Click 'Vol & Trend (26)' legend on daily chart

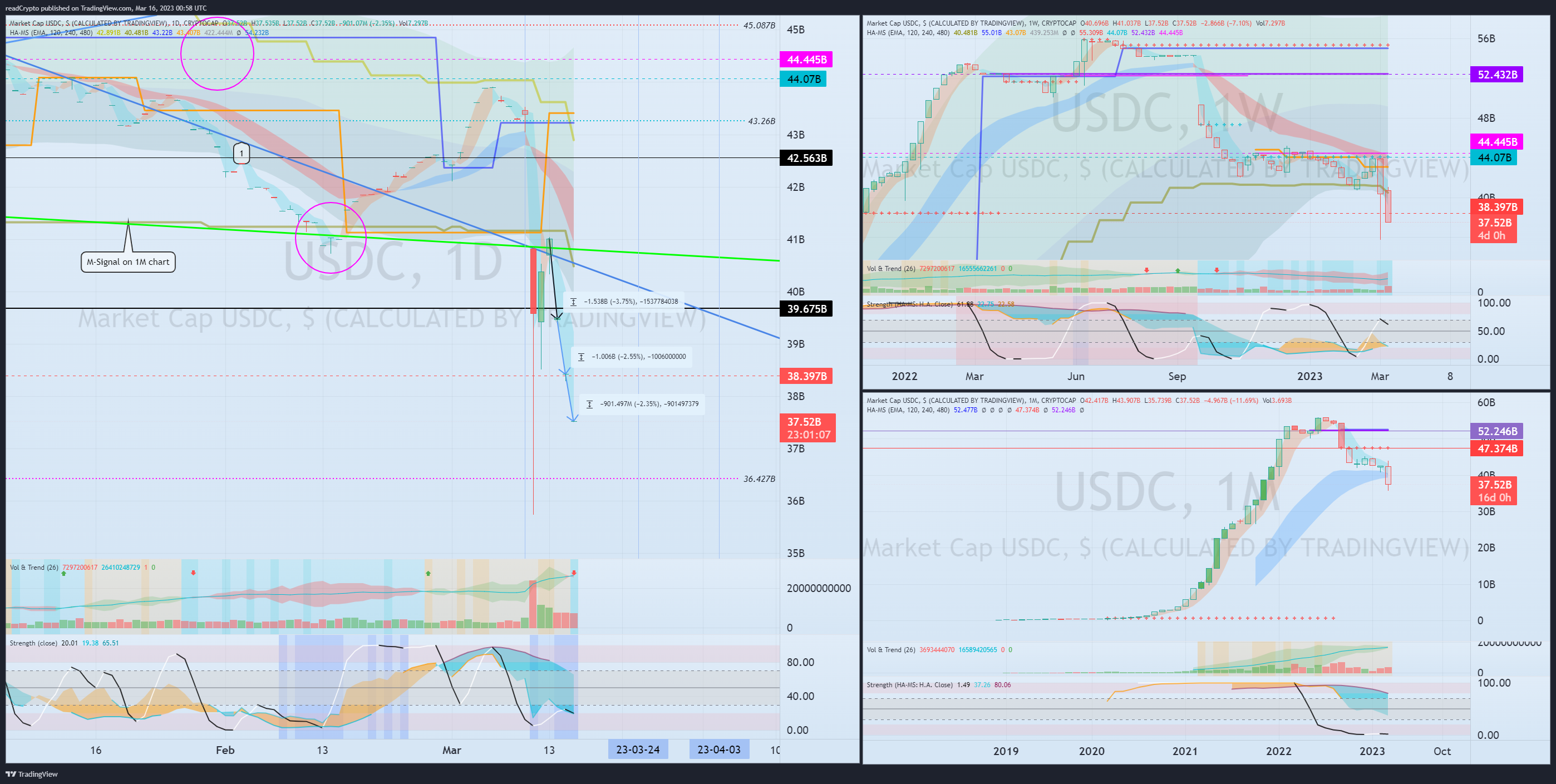pos(34,568)
